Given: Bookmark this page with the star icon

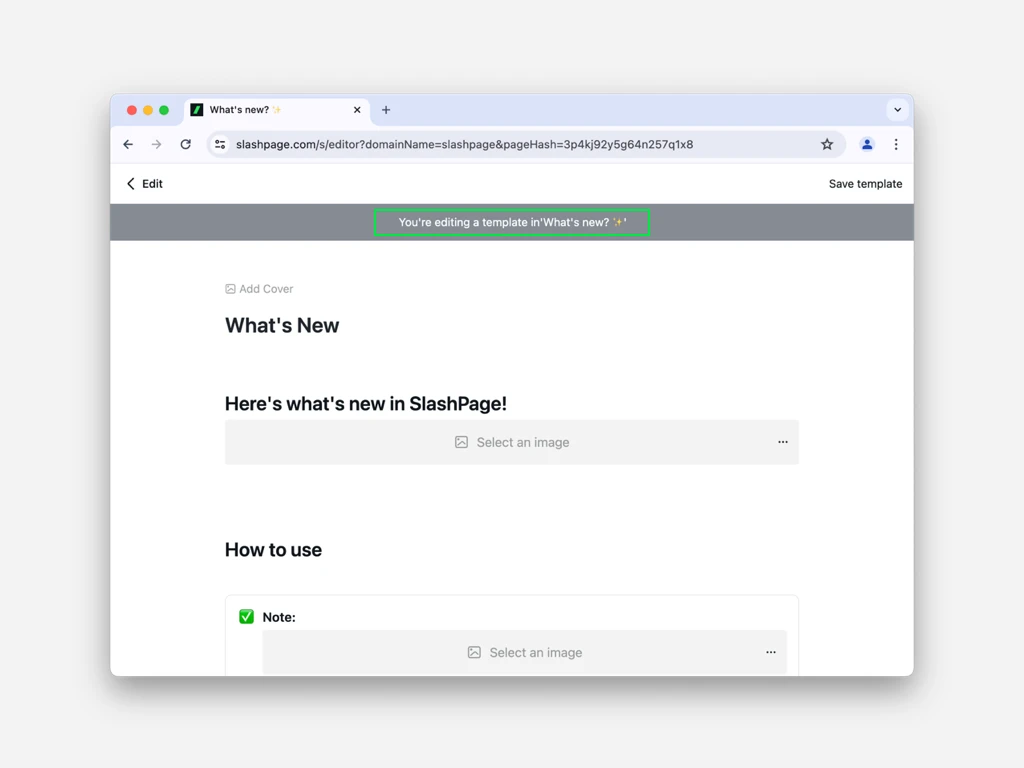Looking at the screenshot, I should 827,144.
